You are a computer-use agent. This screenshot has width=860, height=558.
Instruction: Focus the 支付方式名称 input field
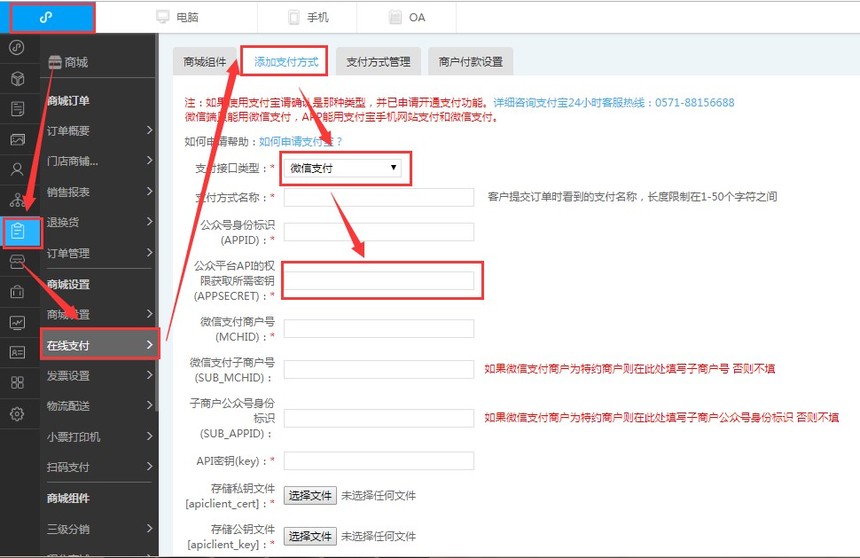pos(379,198)
